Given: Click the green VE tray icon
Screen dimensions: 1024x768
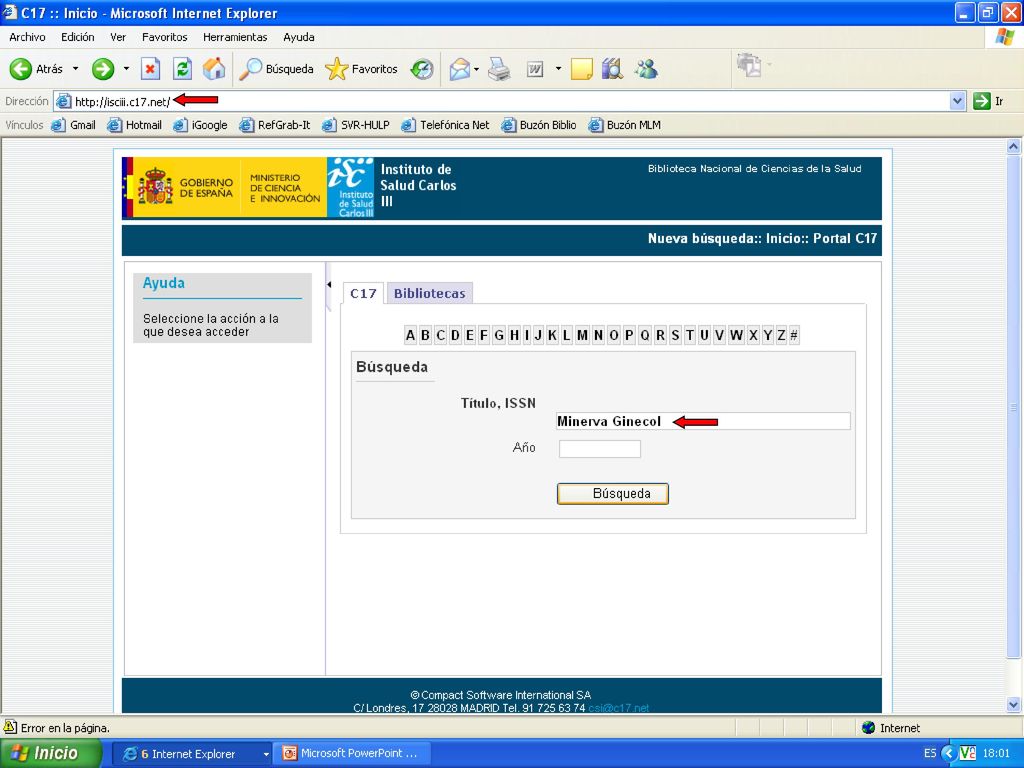Looking at the screenshot, I should click(967, 754).
